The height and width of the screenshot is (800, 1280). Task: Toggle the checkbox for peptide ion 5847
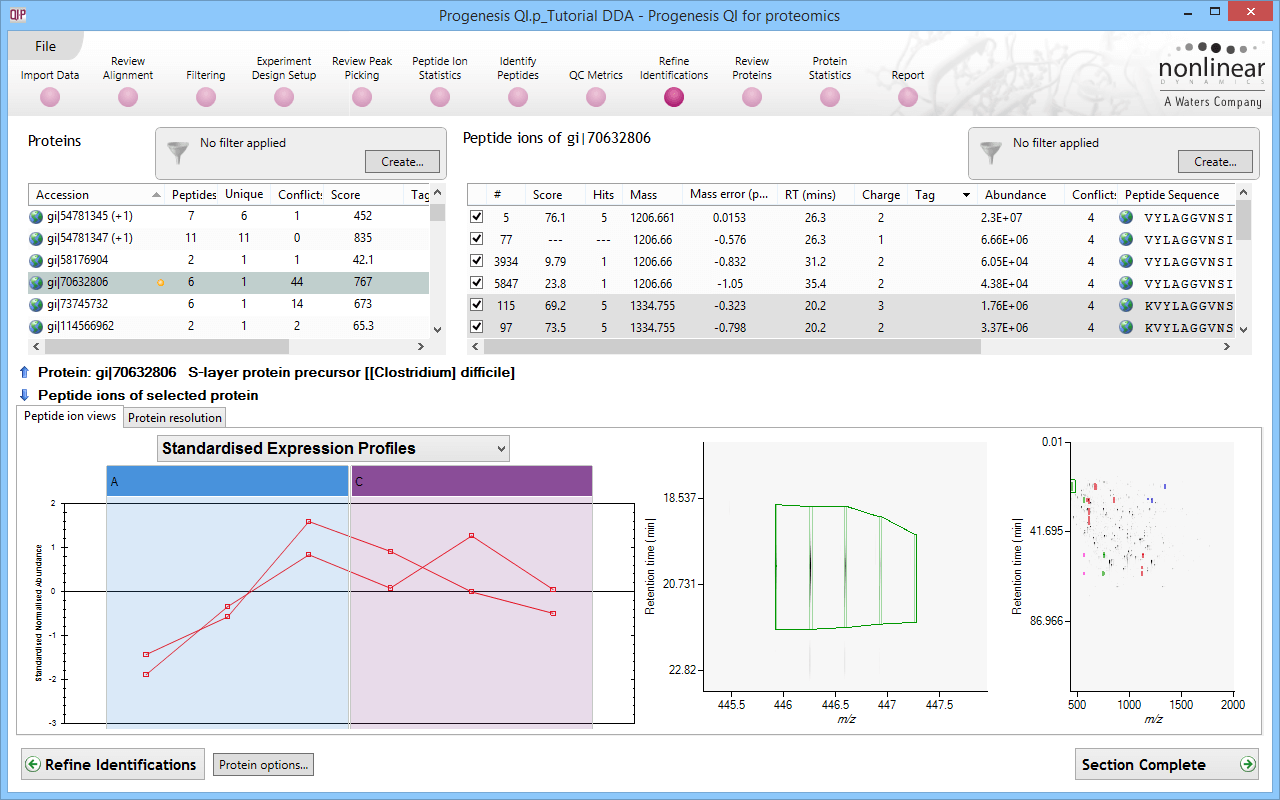[x=477, y=283]
